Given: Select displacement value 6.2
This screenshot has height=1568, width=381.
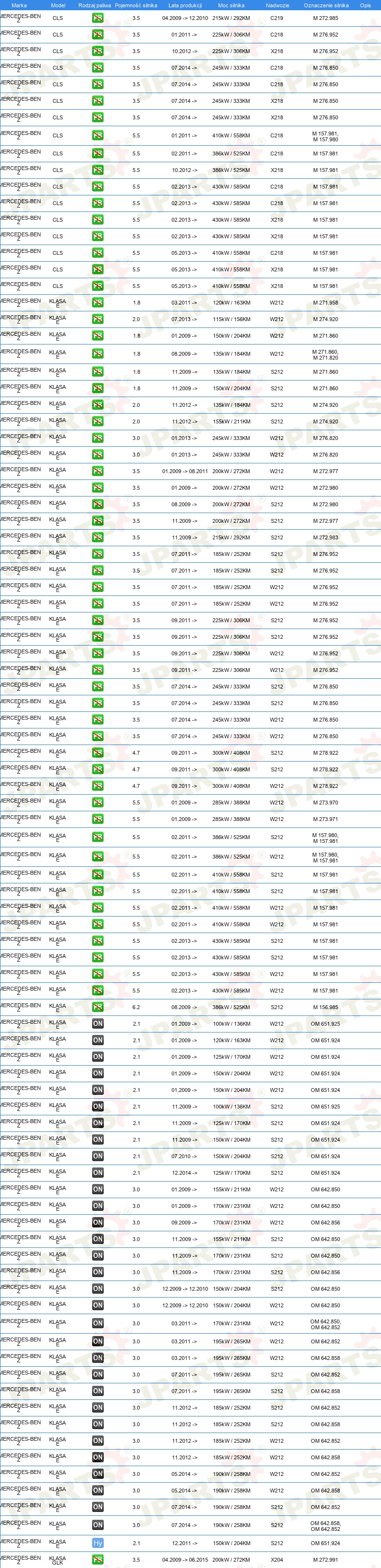Looking at the screenshot, I should coord(136,1007).
